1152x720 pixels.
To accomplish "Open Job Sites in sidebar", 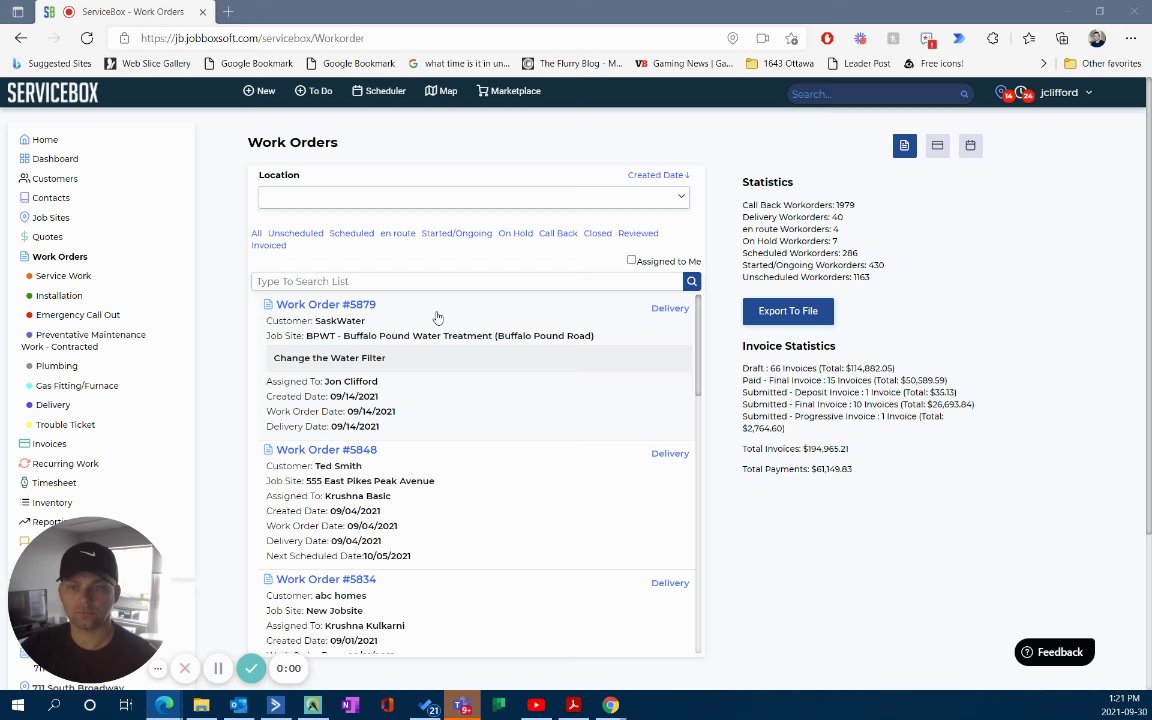I will coord(45,217).
